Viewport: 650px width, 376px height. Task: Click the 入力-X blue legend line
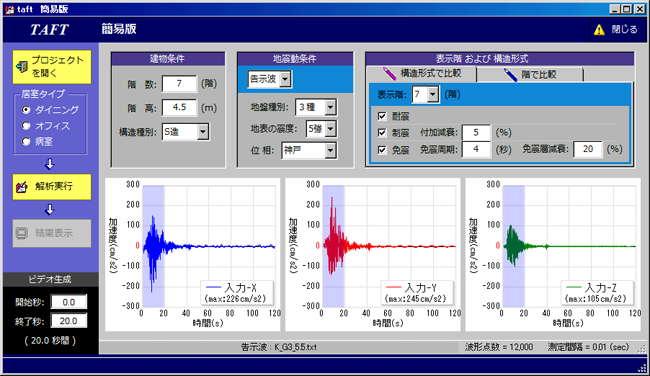(213, 287)
